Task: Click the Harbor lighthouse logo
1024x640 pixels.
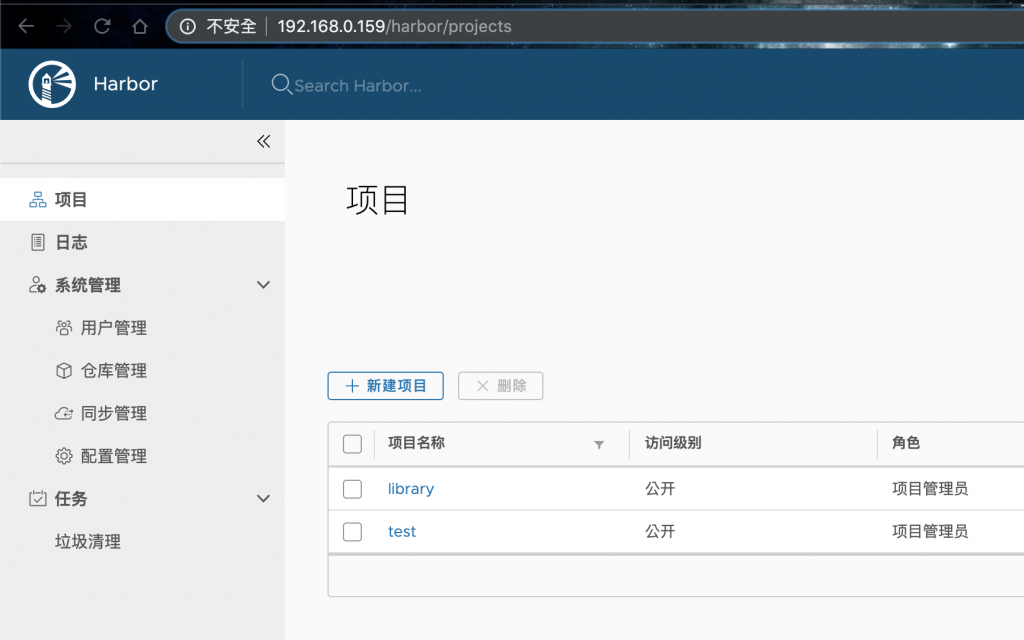Action: coord(52,84)
